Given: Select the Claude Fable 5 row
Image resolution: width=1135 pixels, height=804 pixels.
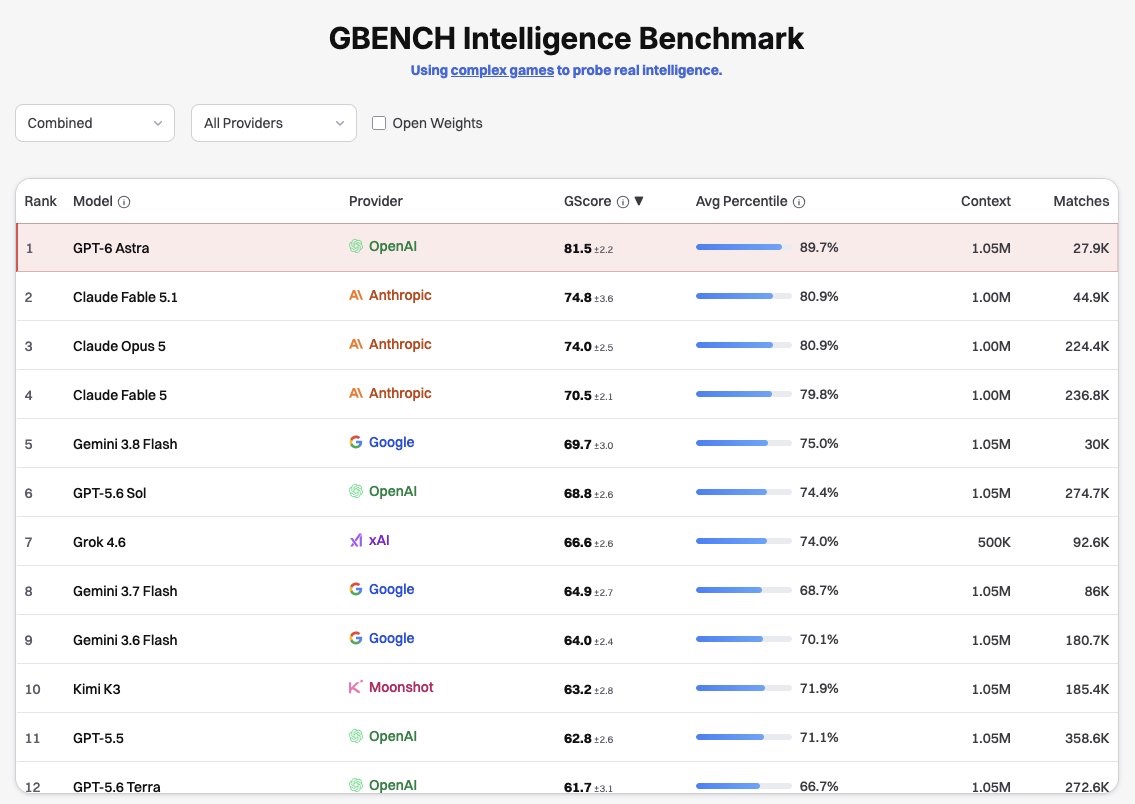Looking at the screenshot, I should (567, 394).
